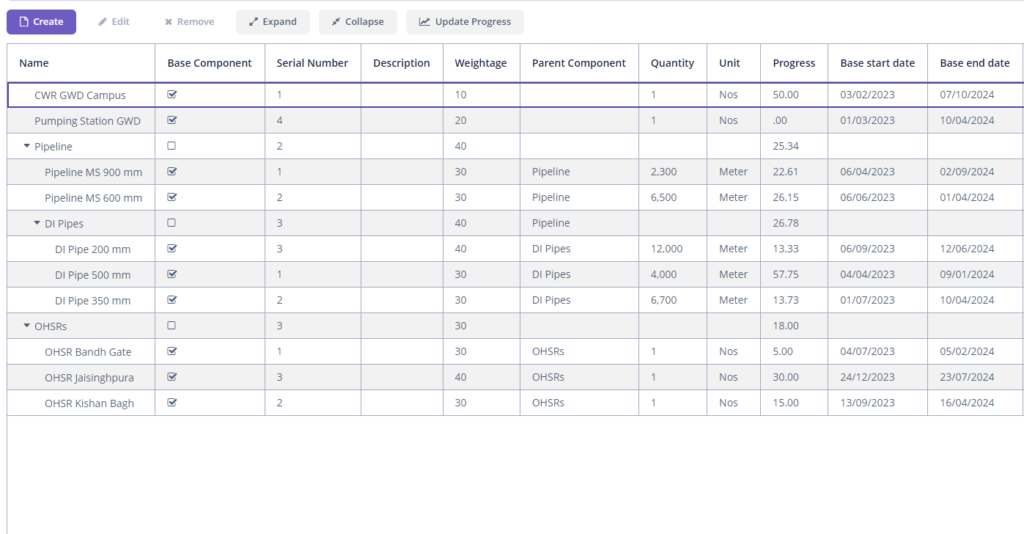This screenshot has height=534, width=1024.
Task: Click quantity 2,300 in Pipeline MS 900 mm row
Action: pyautogui.click(x=663, y=172)
